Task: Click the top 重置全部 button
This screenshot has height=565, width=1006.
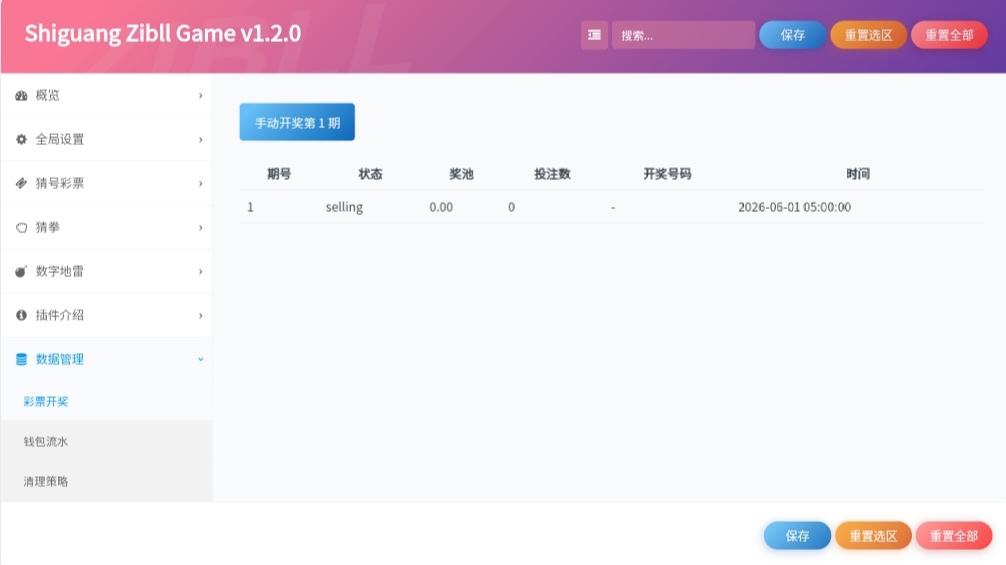Action: pyautogui.click(x=949, y=35)
